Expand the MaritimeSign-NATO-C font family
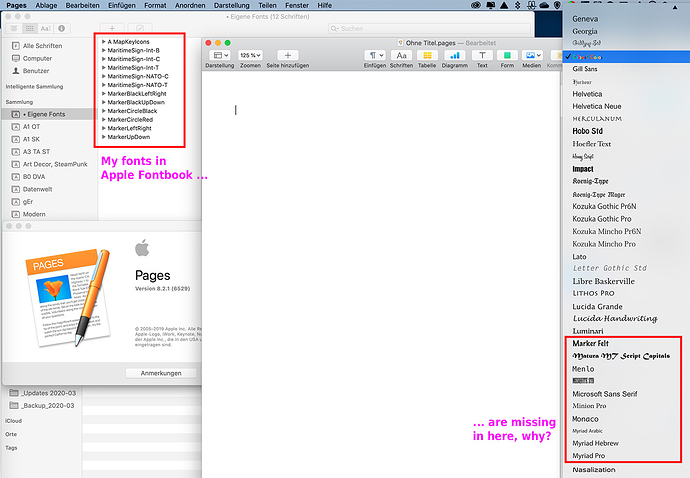Screen dimensions: 690x478 (103, 76)
